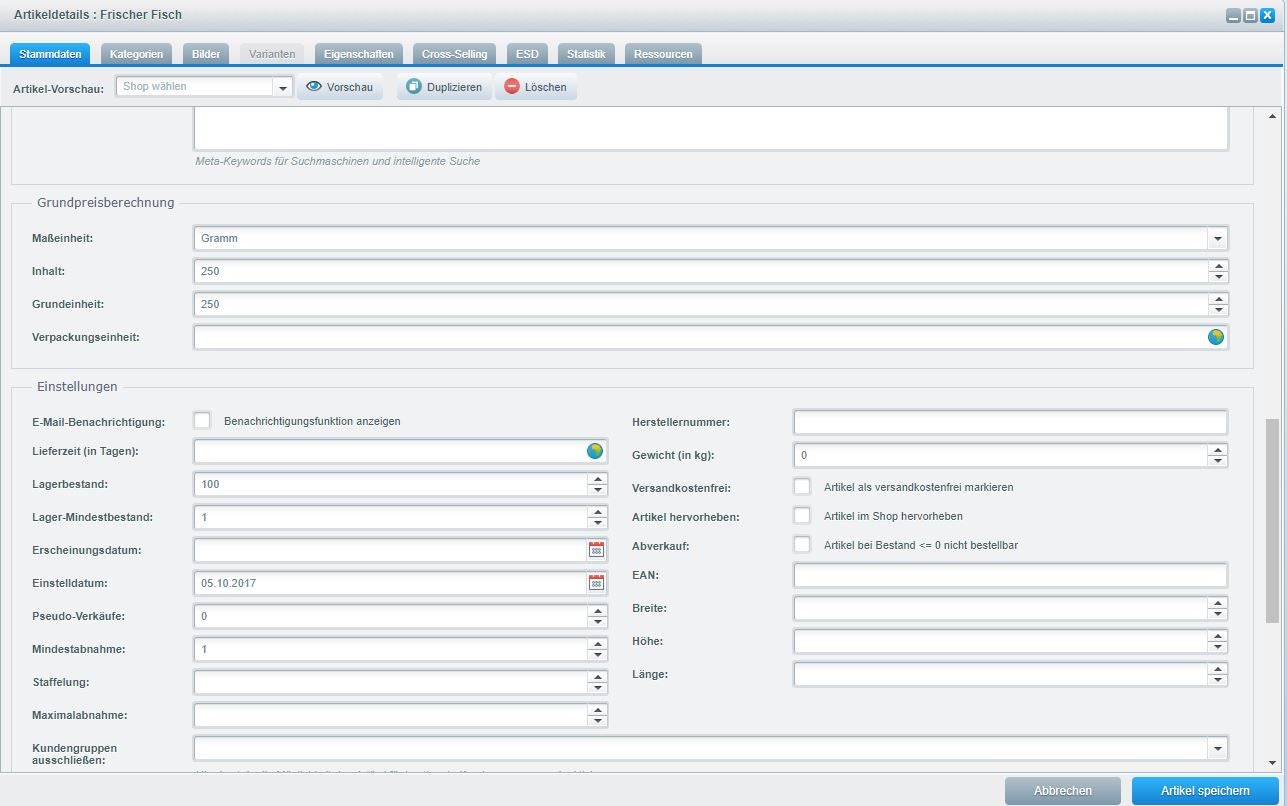Increase Höhe spinner value

(1217, 636)
